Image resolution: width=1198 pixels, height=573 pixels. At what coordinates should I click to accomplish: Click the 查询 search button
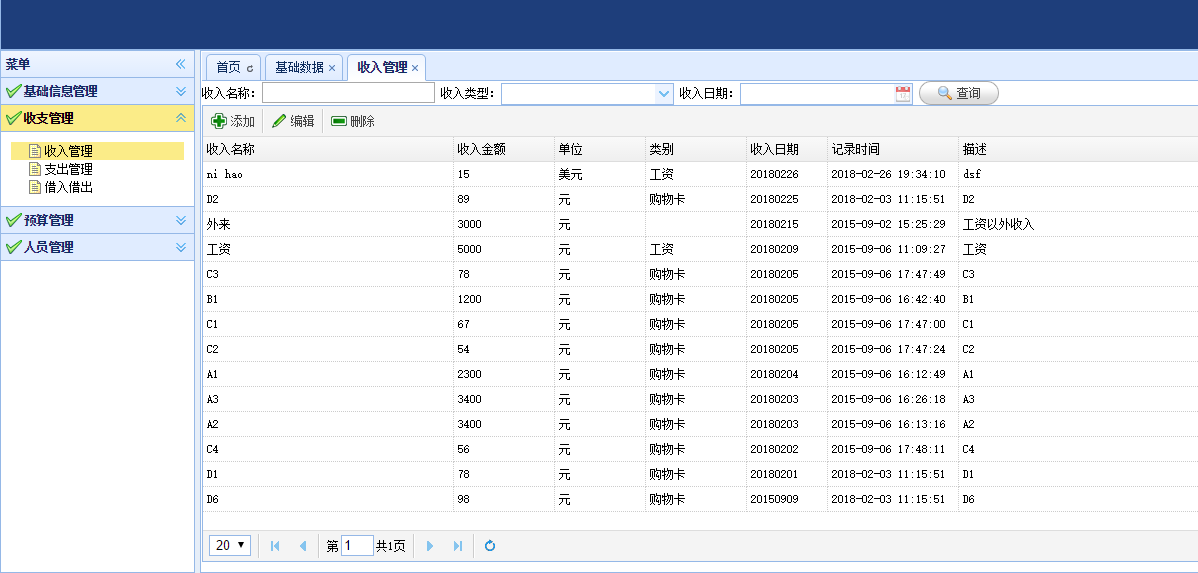(x=958, y=93)
